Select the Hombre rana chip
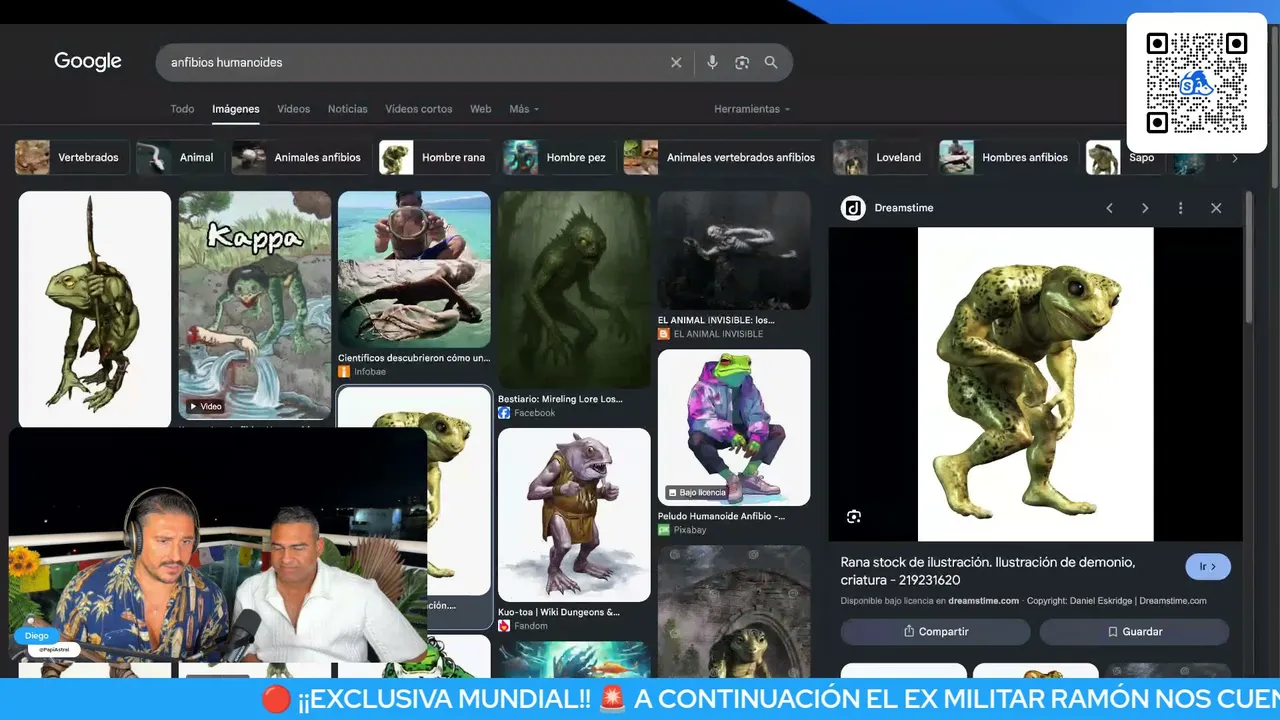 (x=436, y=157)
